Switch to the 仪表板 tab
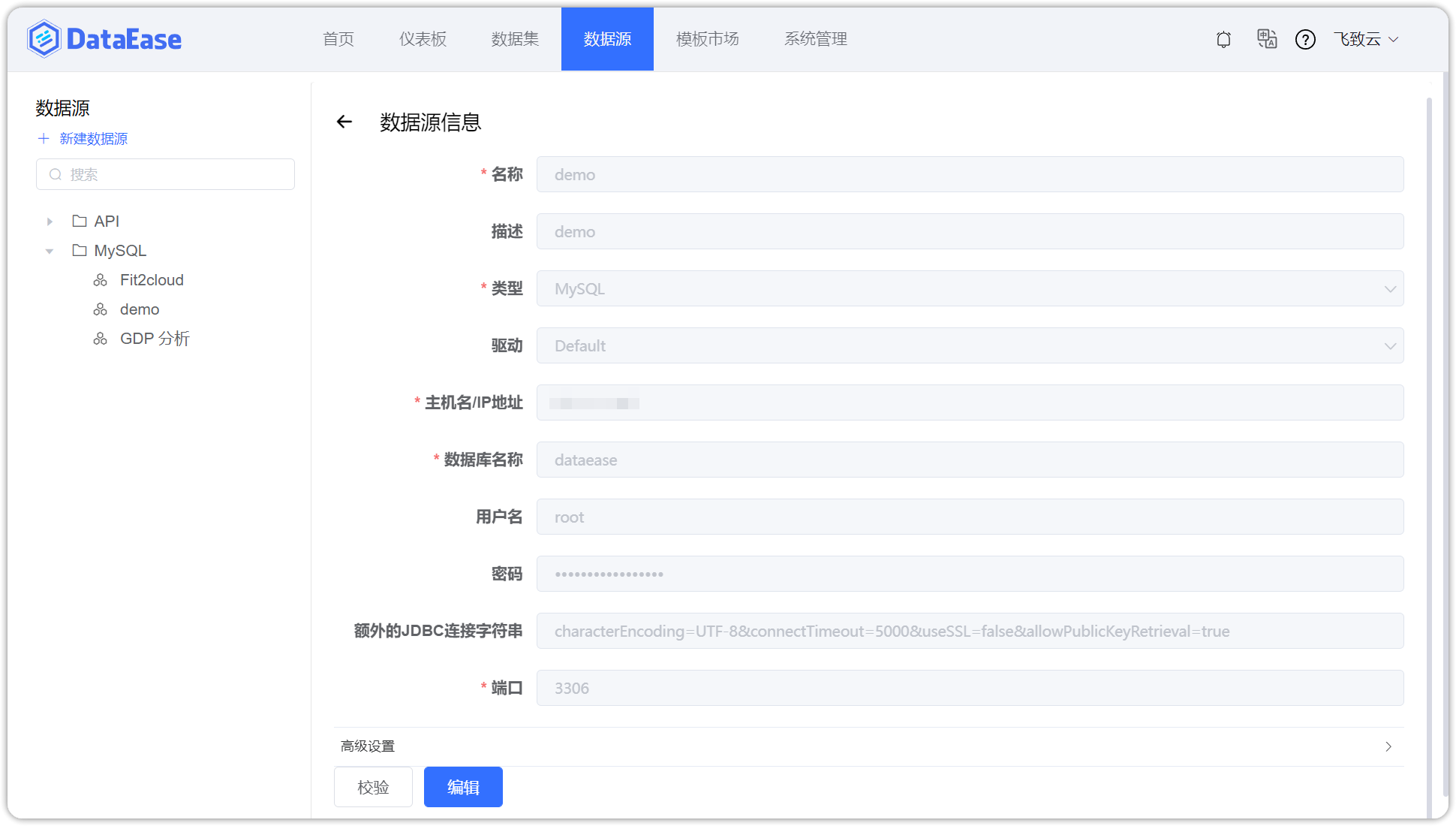1456x826 pixels. click(423, 39)
